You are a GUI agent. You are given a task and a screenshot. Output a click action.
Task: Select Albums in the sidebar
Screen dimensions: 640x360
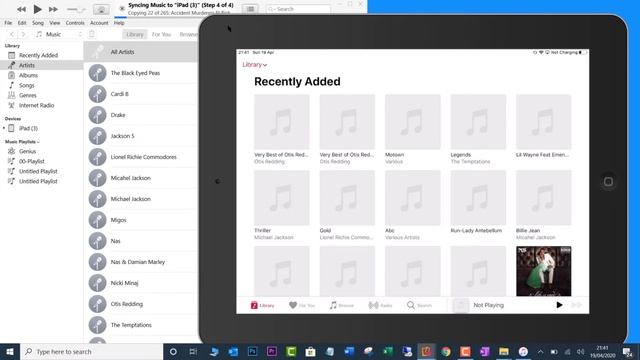pyautogui.click(x=28, y=75)
